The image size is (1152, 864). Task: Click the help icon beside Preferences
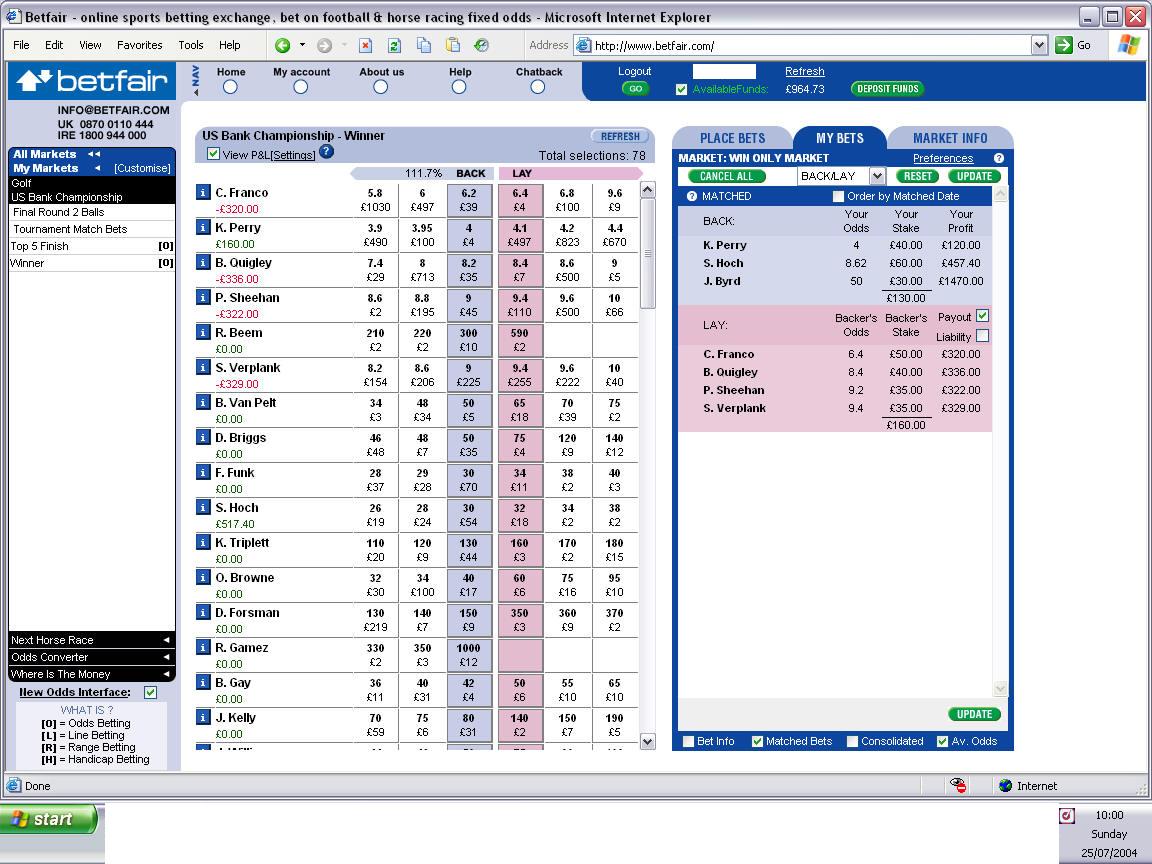(x=998, y=158)
